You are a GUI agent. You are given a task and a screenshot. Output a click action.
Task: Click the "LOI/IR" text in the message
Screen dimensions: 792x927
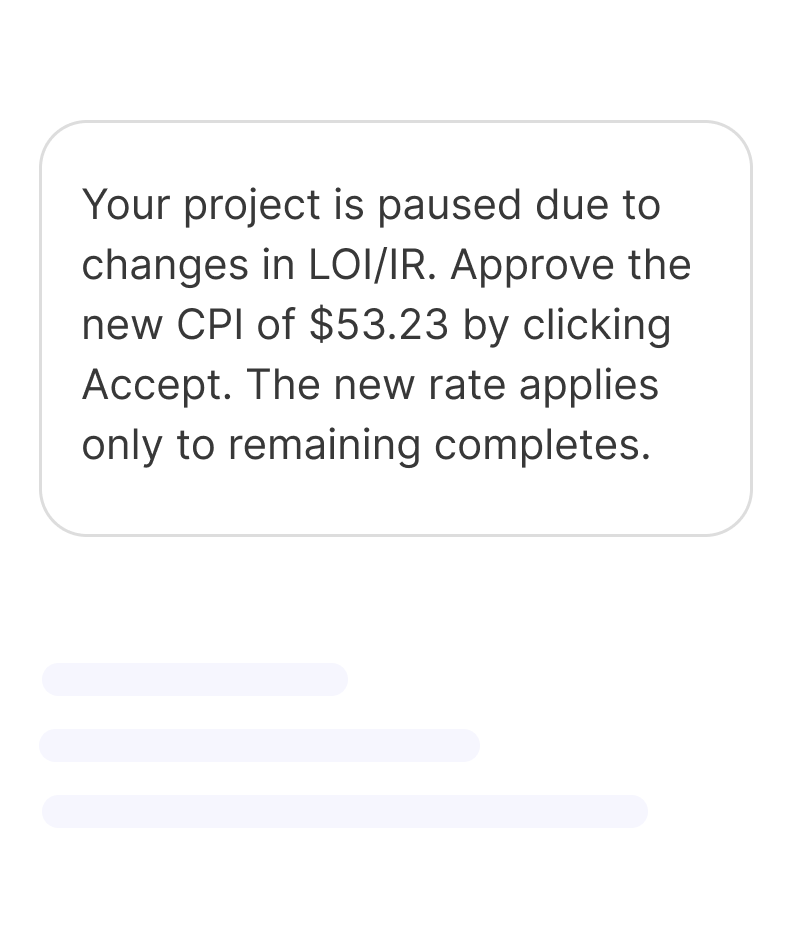362,265
